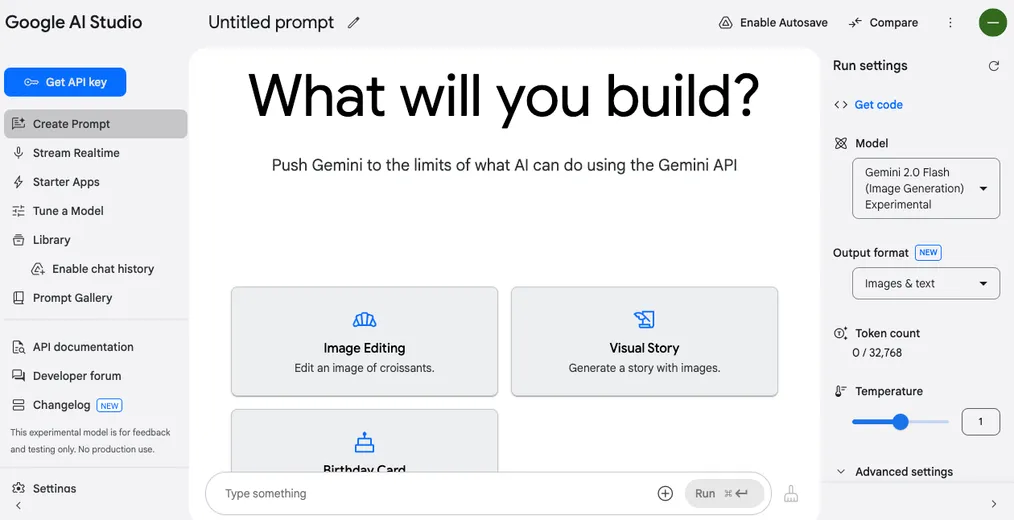Open the green account avatar

coord(992,23)
